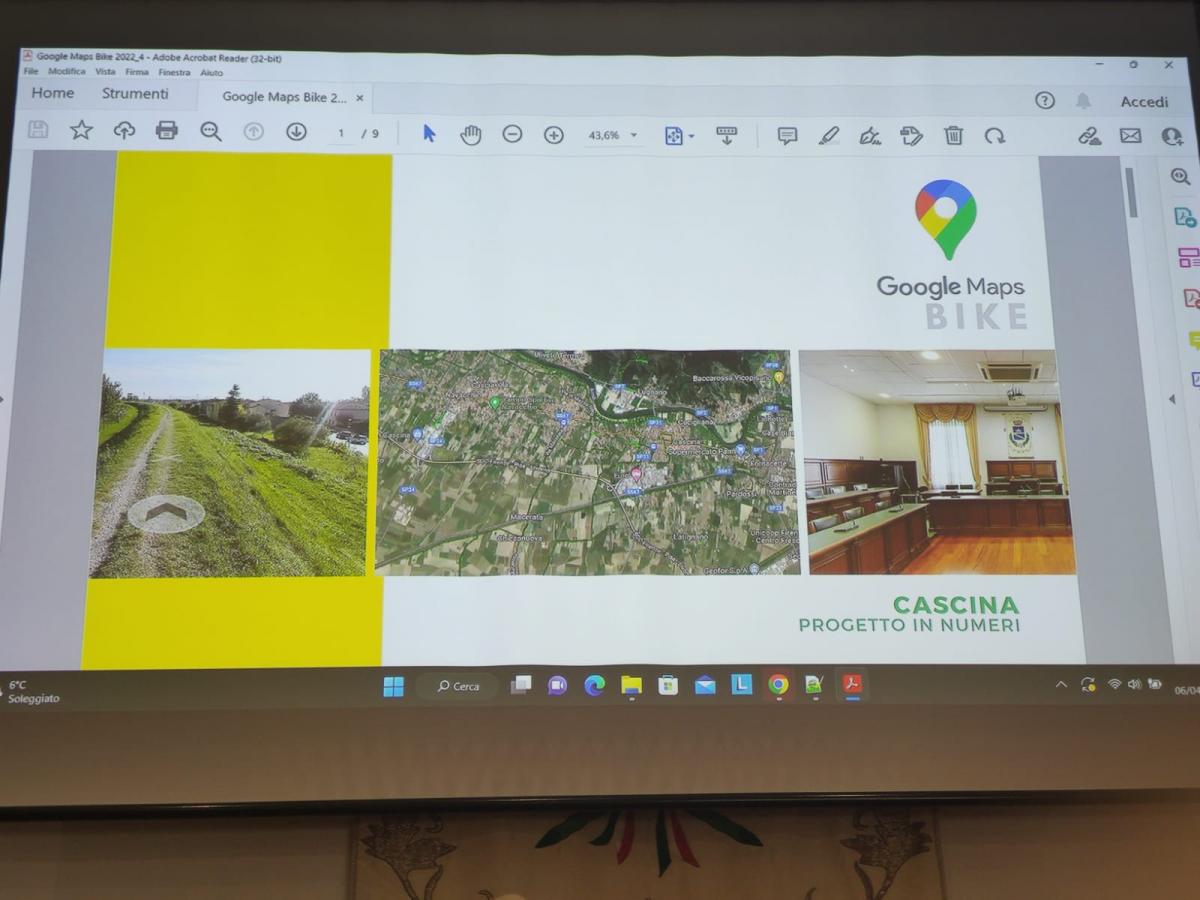This screenshot has height=900, width=1200.
Task: Click the street view forward arrow in photo
Action: coord(166,514)
